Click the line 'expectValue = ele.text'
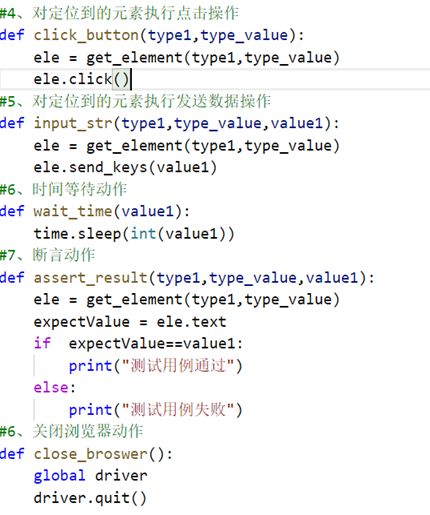 tap(130, 322)
